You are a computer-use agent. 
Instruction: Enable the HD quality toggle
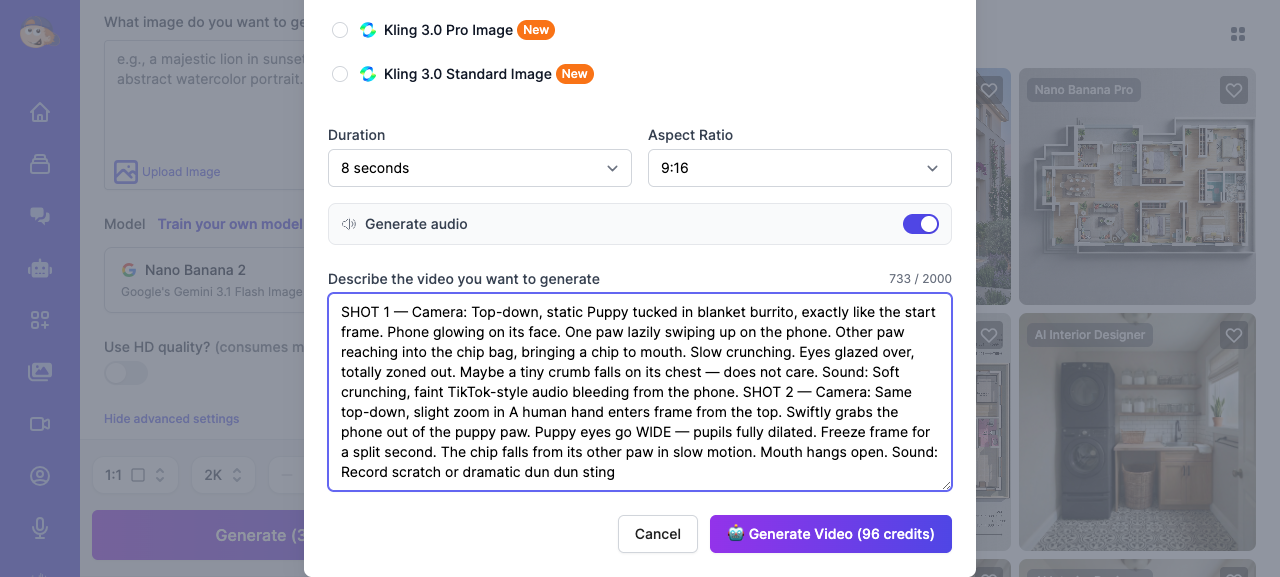click(x=125, y=372)
